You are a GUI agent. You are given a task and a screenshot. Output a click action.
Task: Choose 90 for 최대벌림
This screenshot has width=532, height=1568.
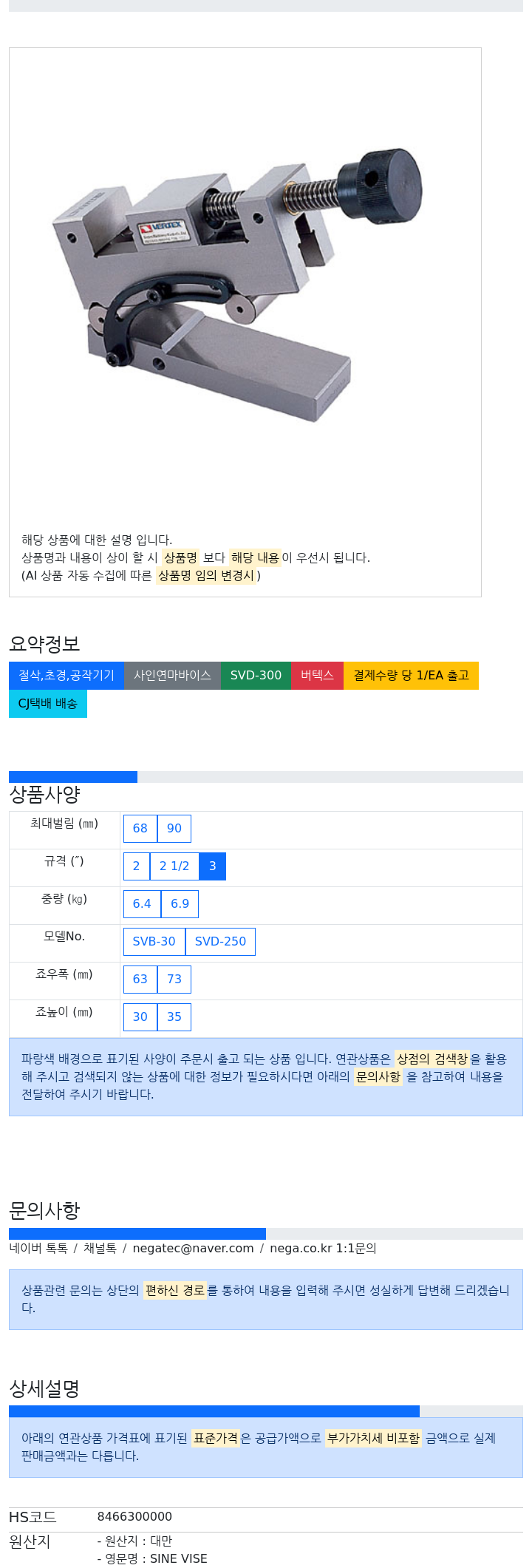click(174, 829)
